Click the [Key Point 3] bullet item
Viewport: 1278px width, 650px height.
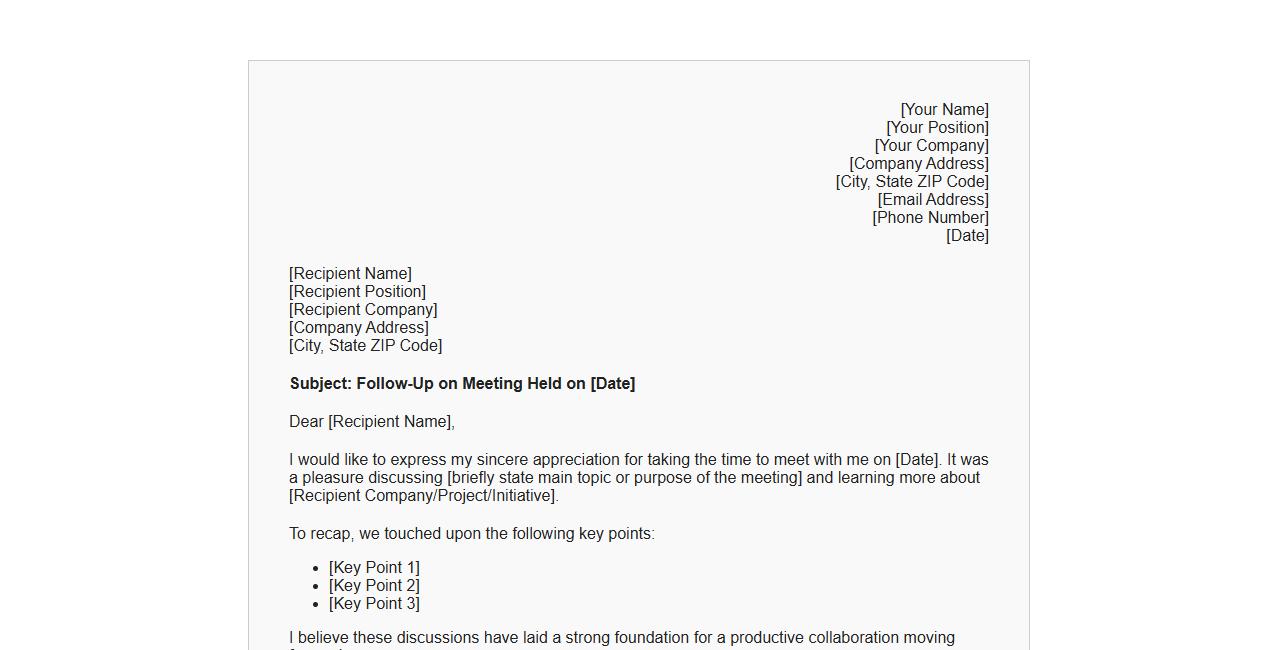point(374,604)
